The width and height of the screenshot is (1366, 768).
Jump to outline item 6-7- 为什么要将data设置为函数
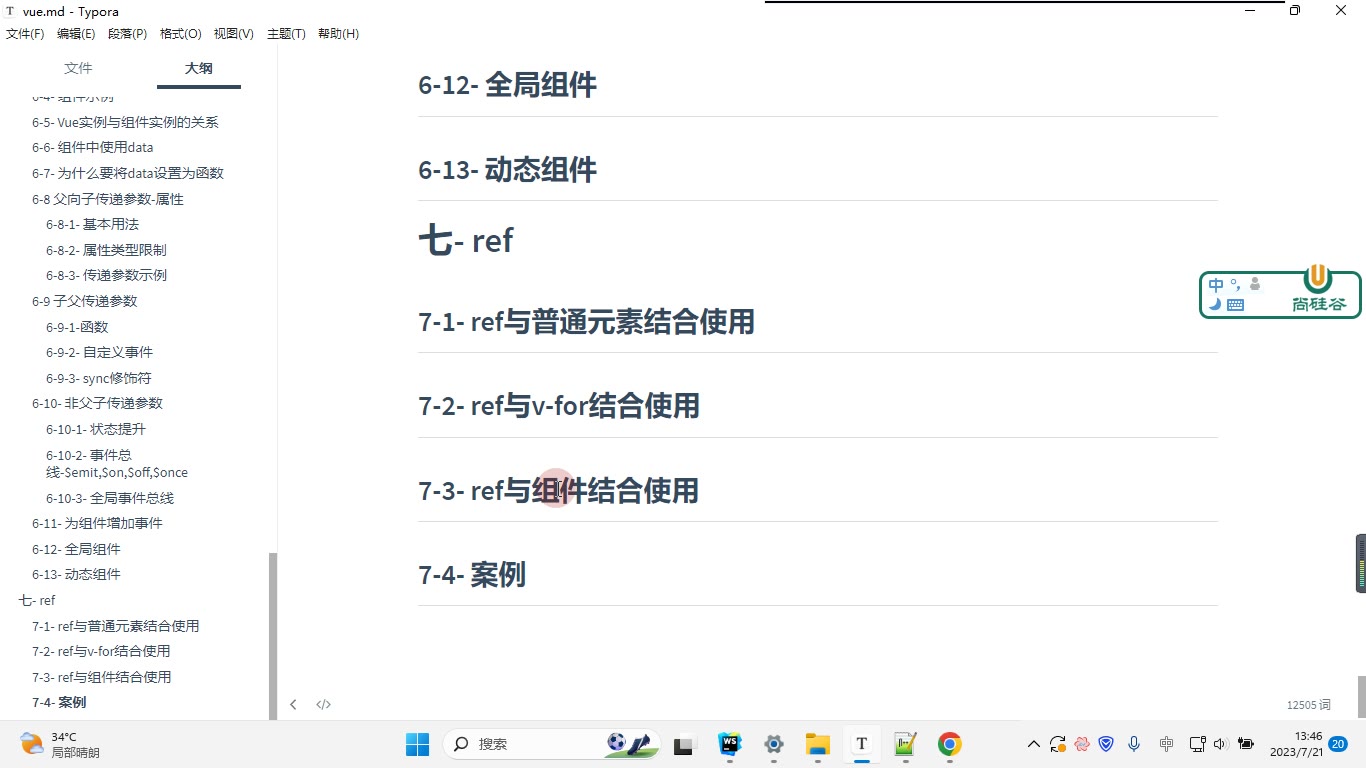click(128, 173)
